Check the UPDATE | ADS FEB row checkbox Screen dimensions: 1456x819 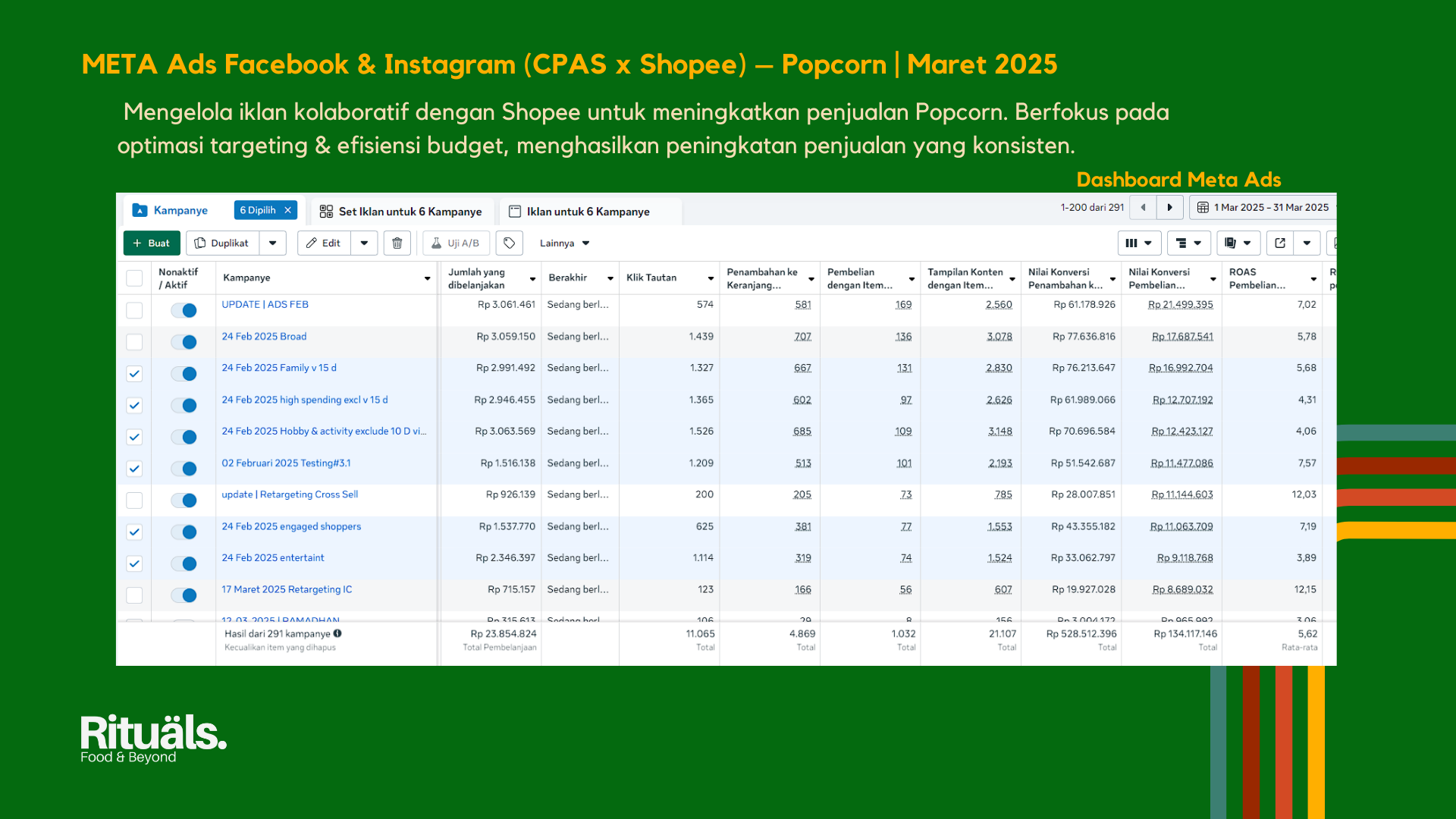coord(134,310)
